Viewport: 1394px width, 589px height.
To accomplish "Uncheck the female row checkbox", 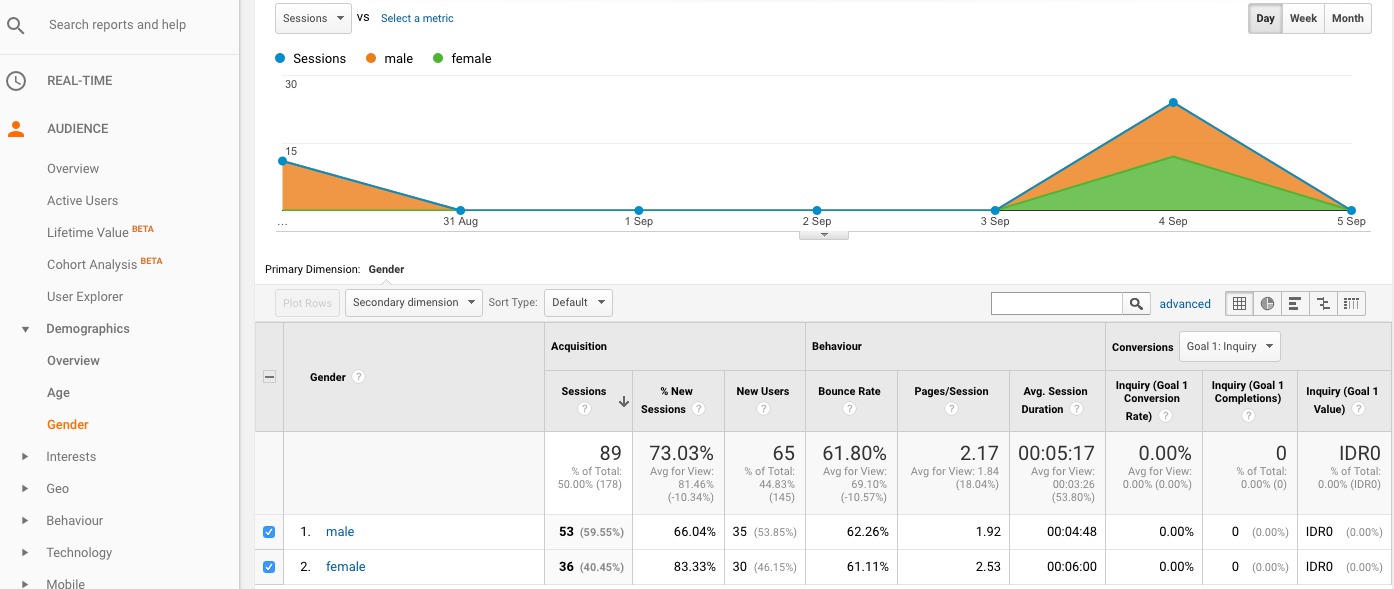I will (x=269, y=567).
